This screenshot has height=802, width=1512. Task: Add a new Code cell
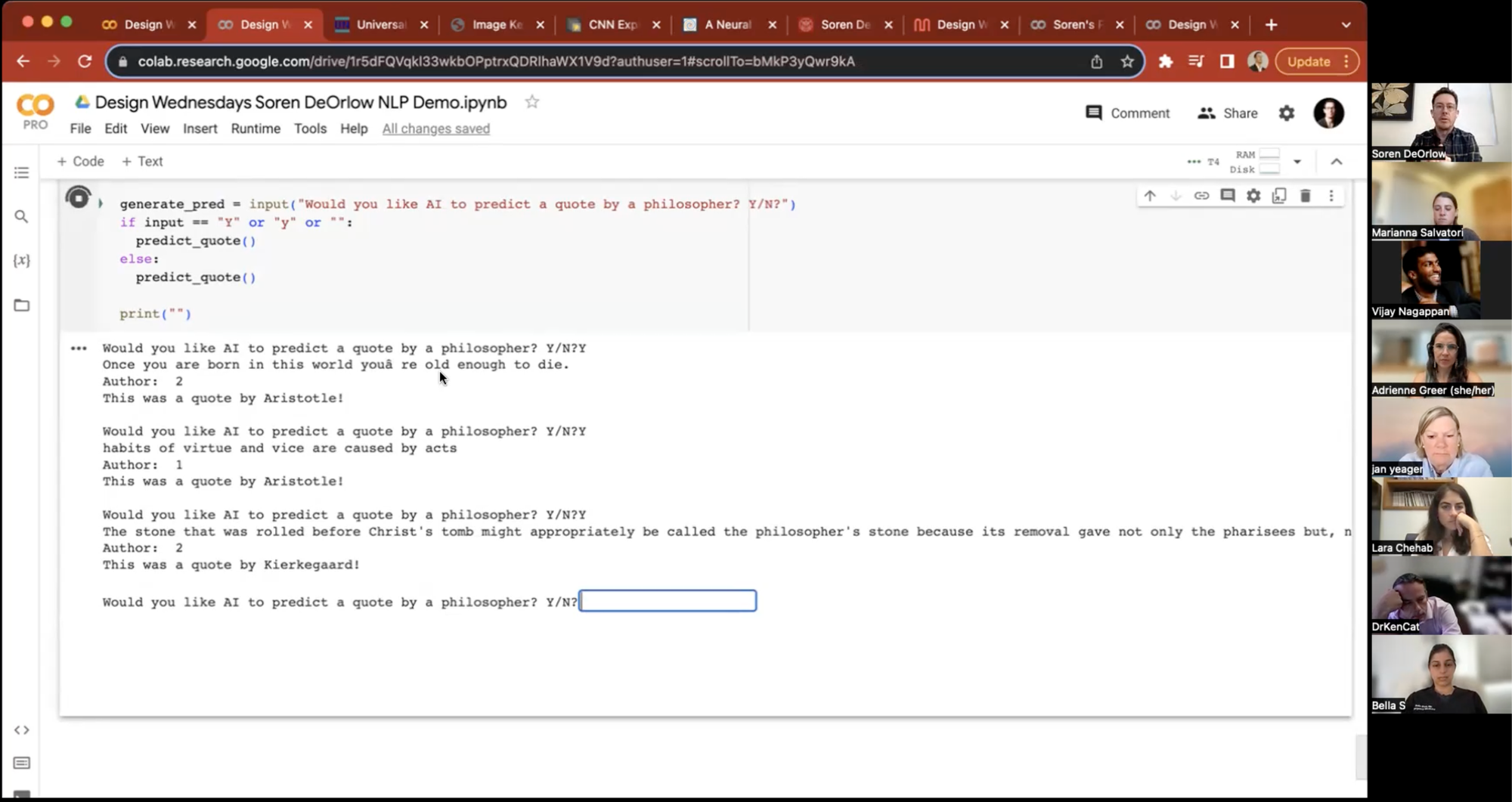(x=81, y=162)
